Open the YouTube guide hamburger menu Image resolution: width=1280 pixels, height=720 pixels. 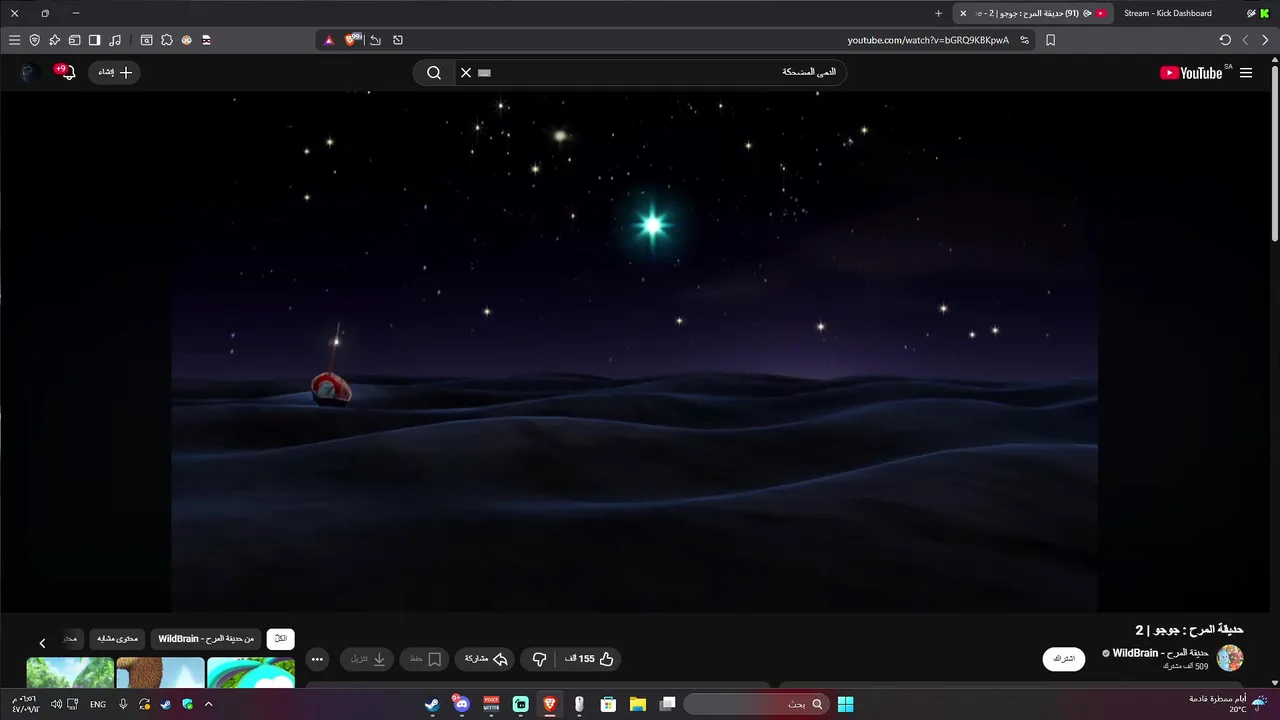(1246, 72)
